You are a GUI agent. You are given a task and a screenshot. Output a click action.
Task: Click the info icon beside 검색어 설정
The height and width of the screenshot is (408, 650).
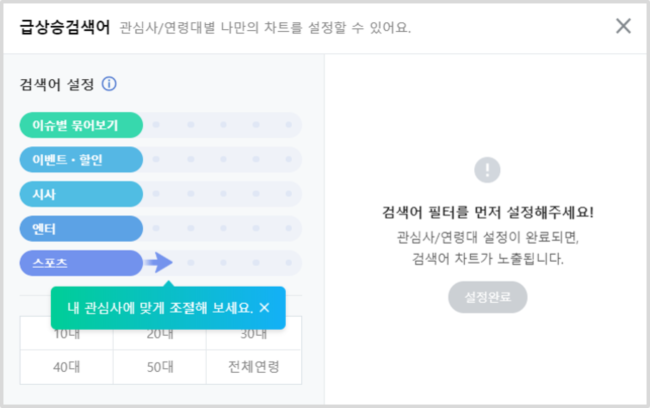click(x=109, y=84)
